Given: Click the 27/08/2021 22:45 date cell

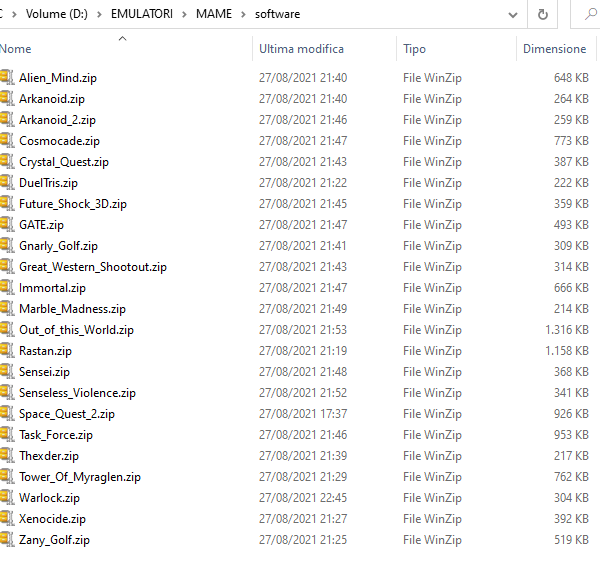Looking at the screenshot, I should tap(303, 498).
